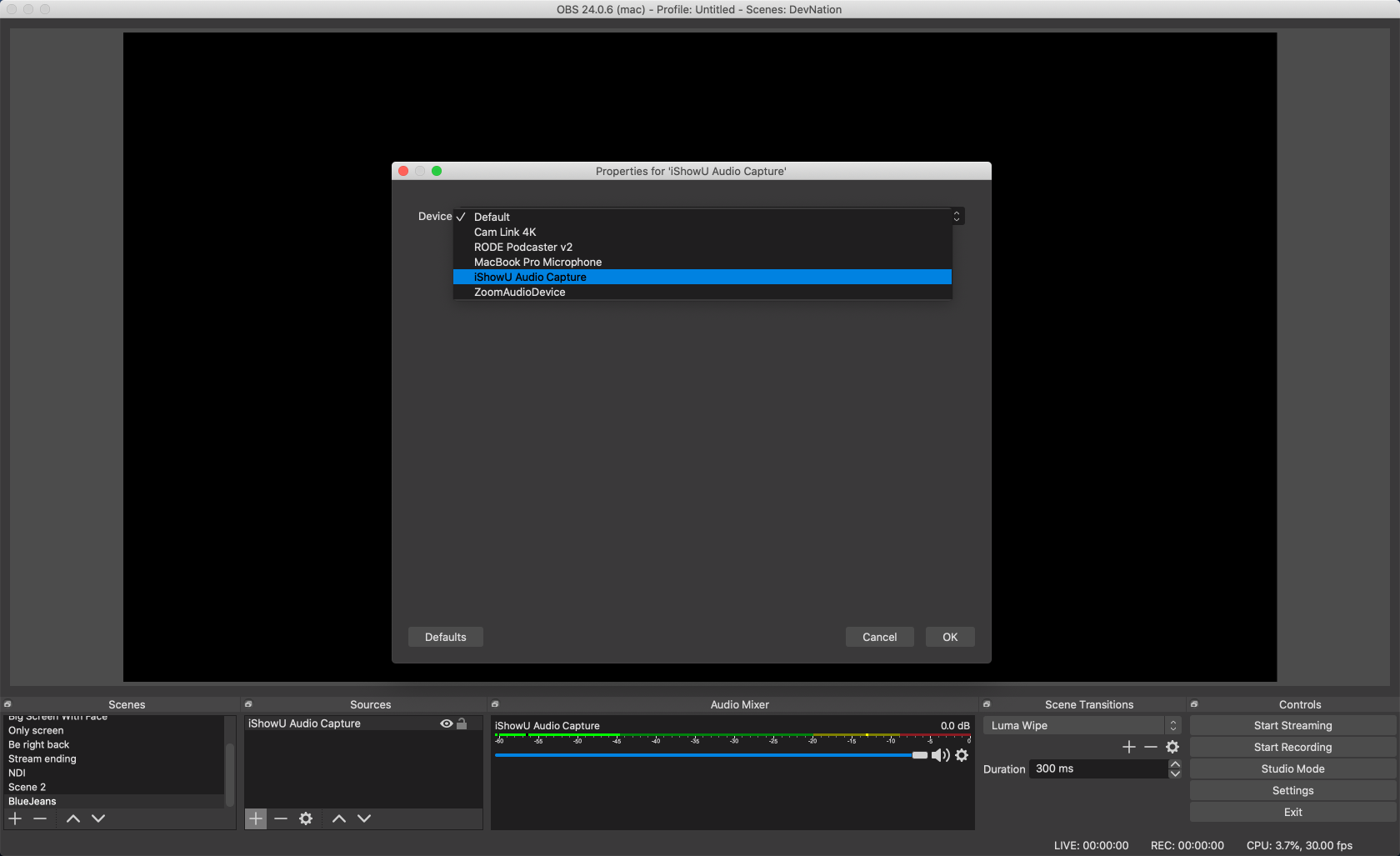Cancel the properties dialog

pyautogui.click(x=880, y=637)
